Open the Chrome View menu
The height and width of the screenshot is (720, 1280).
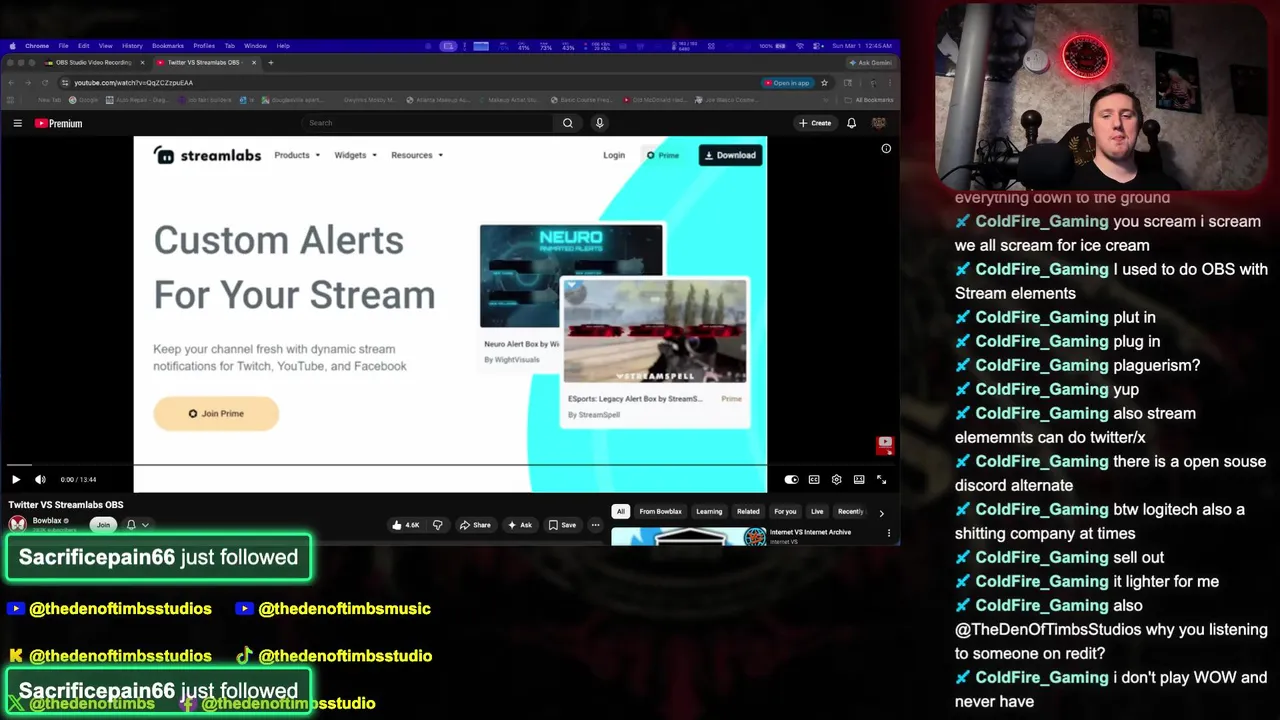(x=105, y=46)
